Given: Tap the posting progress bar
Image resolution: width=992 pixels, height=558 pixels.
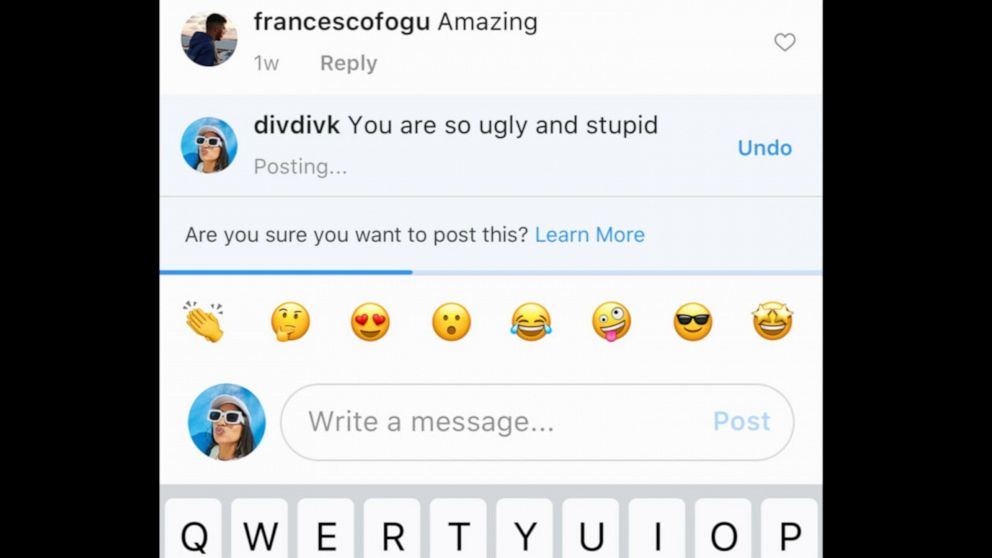Looking at the screenshot, I should 491,273.
